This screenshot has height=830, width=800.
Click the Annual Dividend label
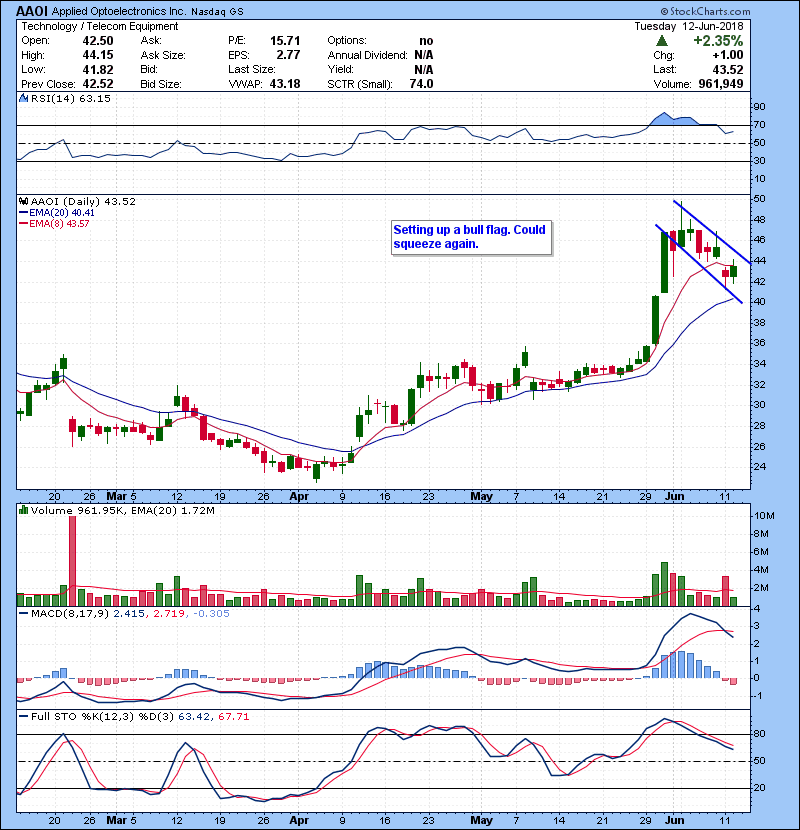(x=367, y=55)
